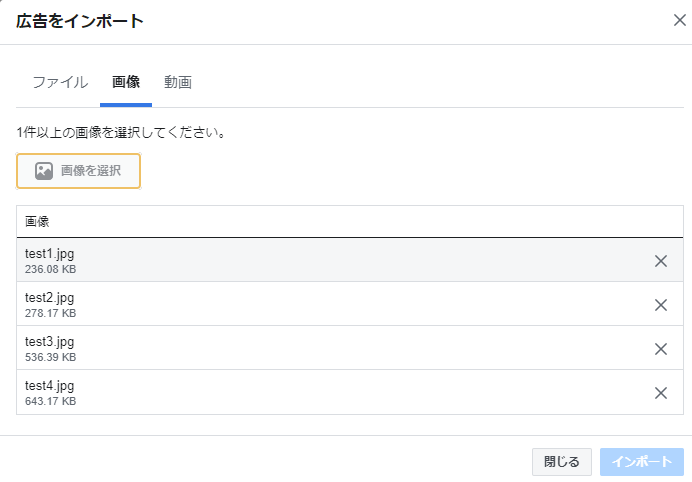Image resolution: width=692 pixels, height=482 pixels.
Task: Click the 閉じる button
Action: coord(561,462)
